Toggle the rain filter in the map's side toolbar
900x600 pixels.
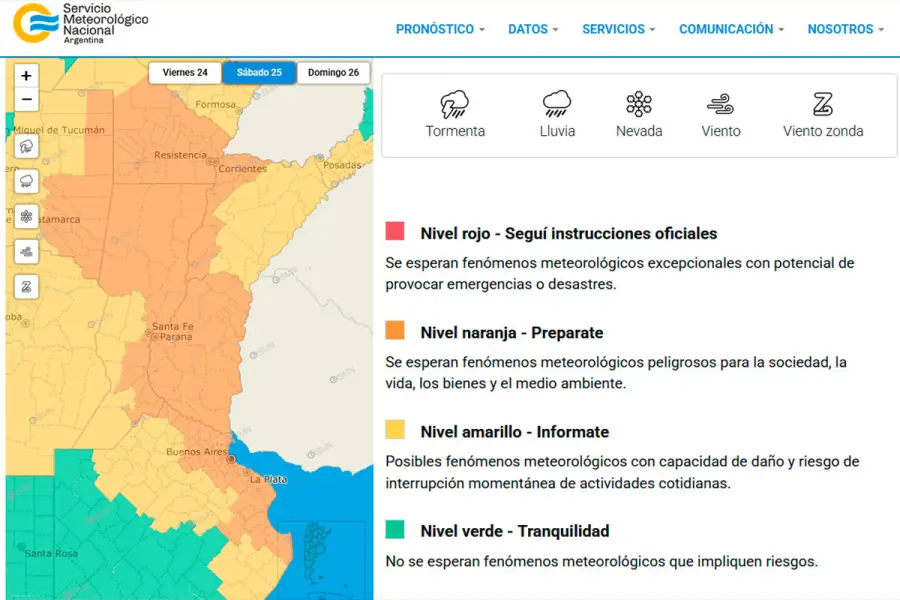pos(26,181)
